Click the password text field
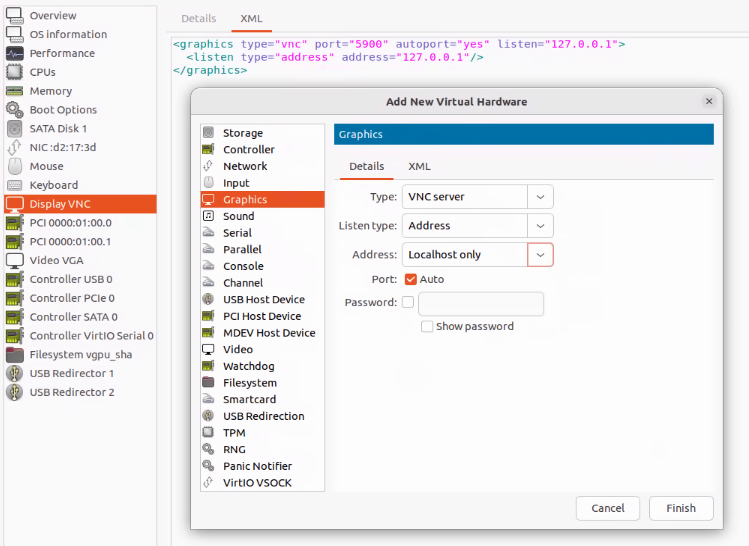The image size is (749, 546). pyautogui.click(x=481, y=303)
